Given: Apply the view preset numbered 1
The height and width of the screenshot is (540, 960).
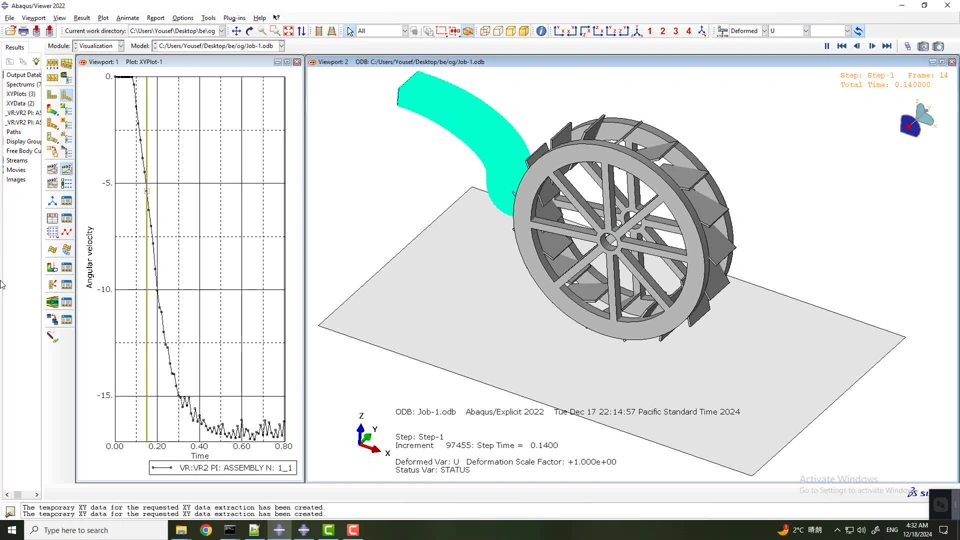Looking at the screenshot, I should (x=650, y=31).
